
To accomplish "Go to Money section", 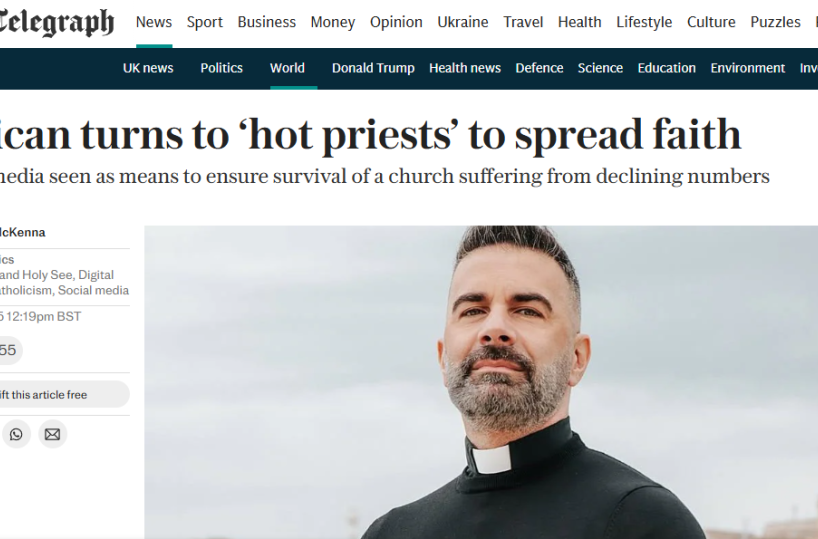I will click(x=333, y=22).
